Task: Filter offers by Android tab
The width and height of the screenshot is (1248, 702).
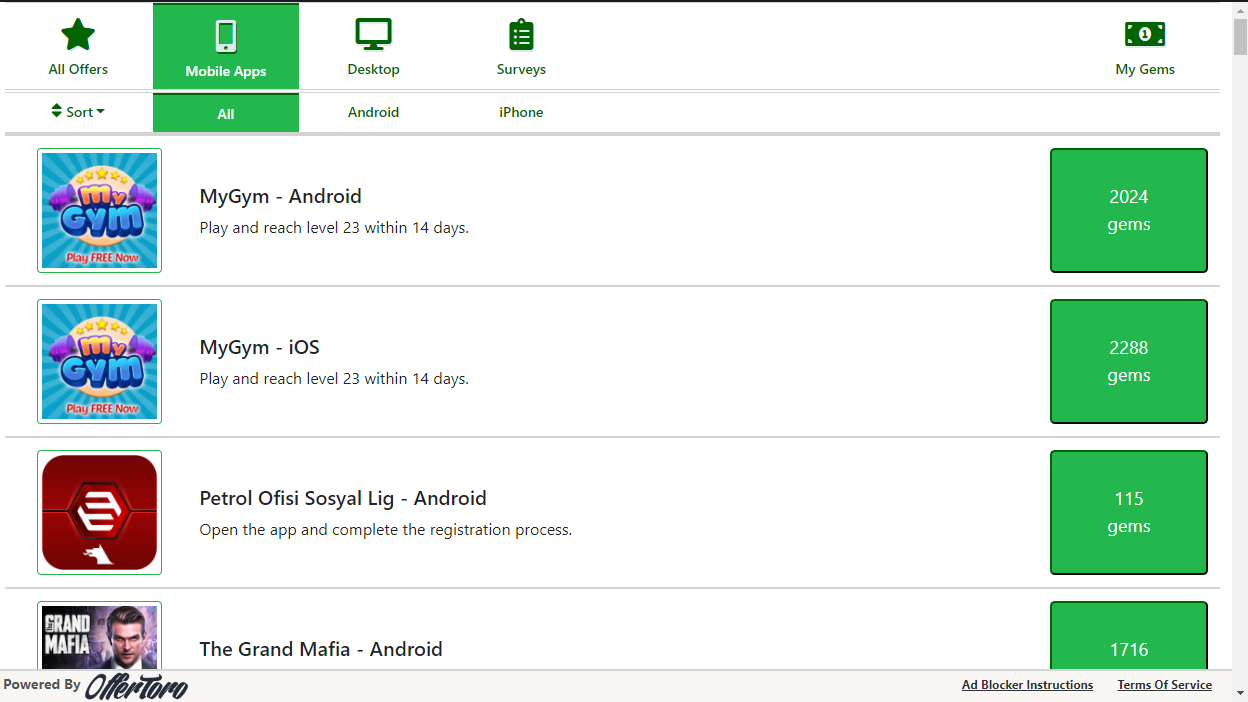Action: tap(373, 112)
